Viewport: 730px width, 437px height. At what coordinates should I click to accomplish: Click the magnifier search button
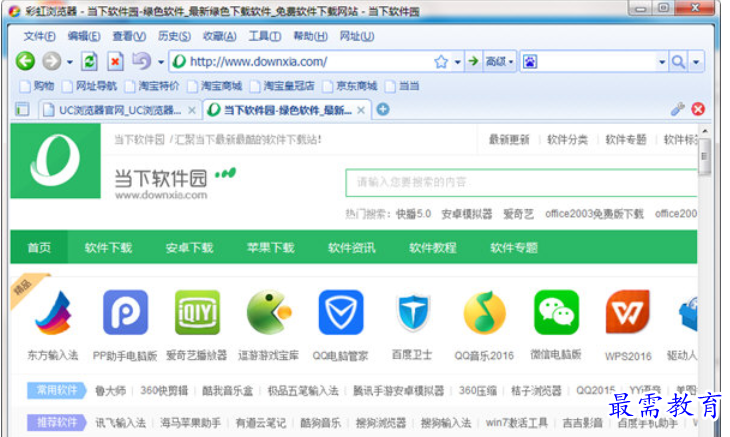(678, 61)
